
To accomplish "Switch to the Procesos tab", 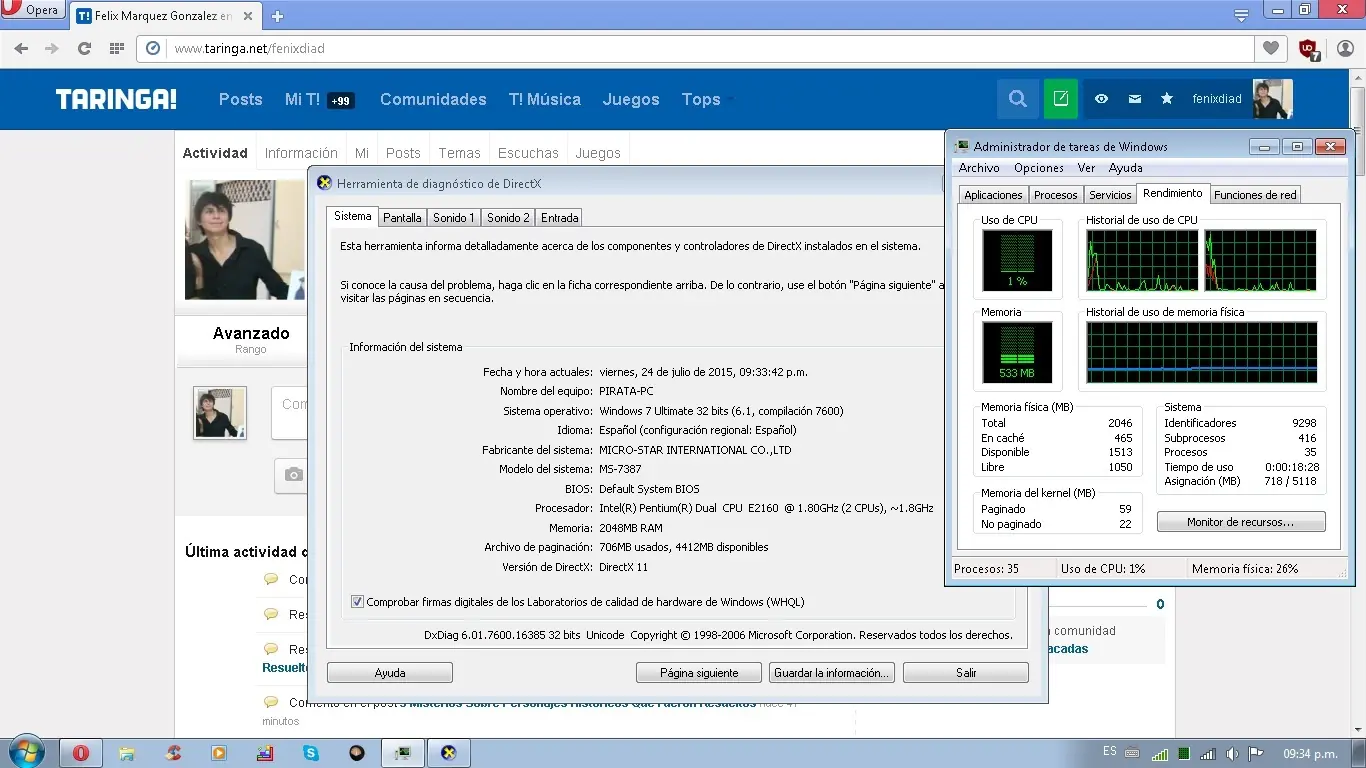I will [1056, 195].
